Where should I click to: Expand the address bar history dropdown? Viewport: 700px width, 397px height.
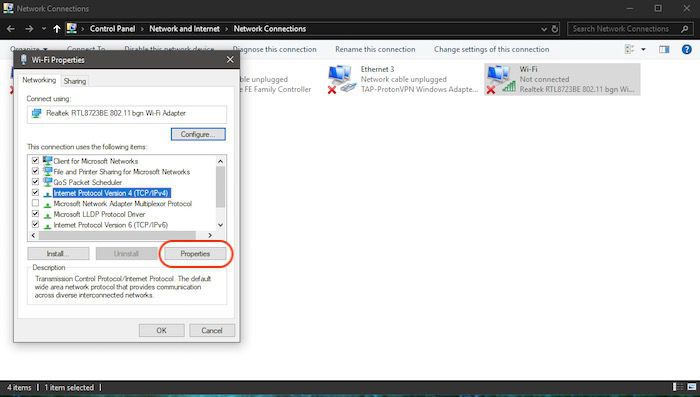pos(544,29)
